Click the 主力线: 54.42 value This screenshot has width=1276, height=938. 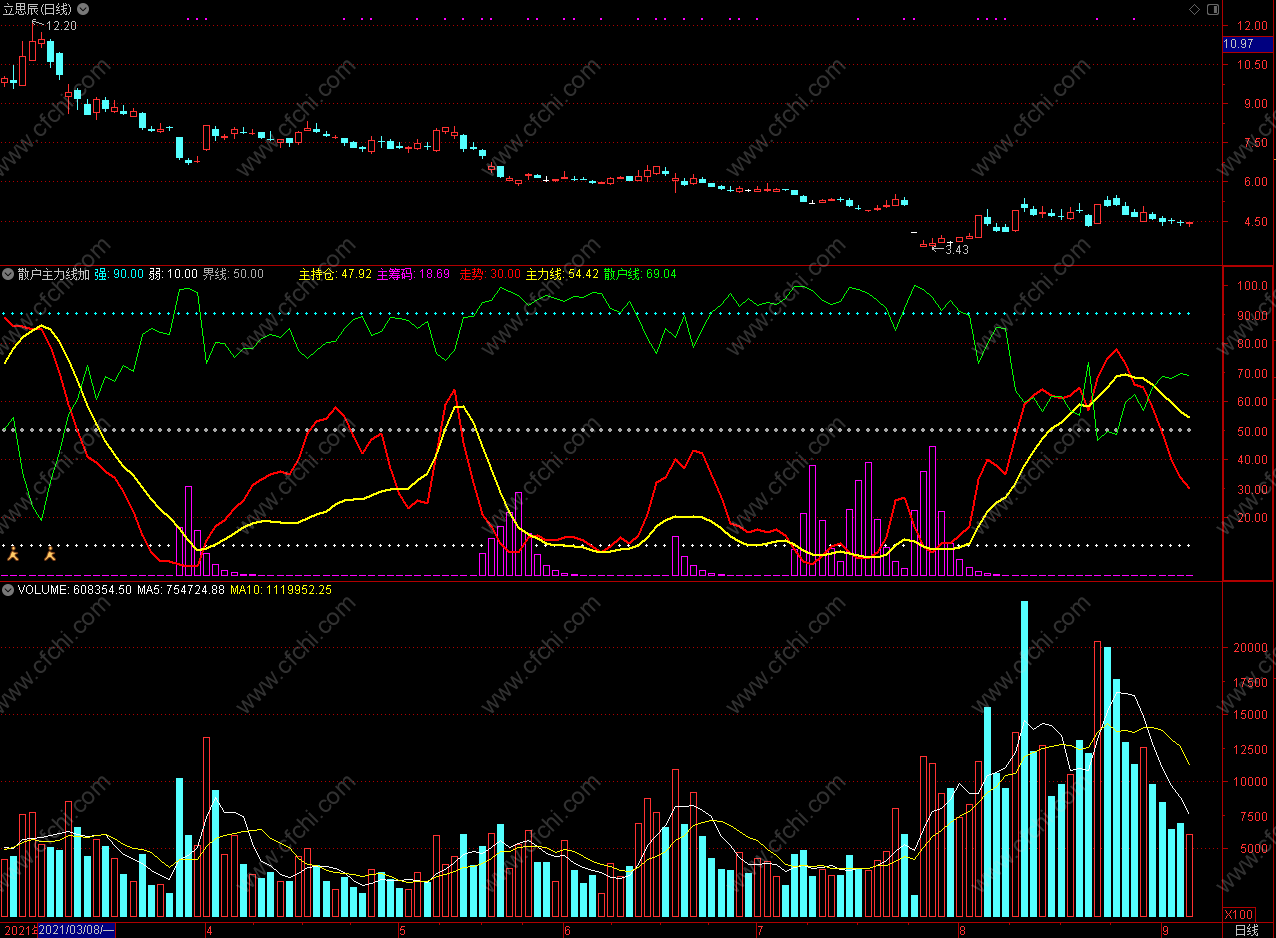click(x=563, y=273)
